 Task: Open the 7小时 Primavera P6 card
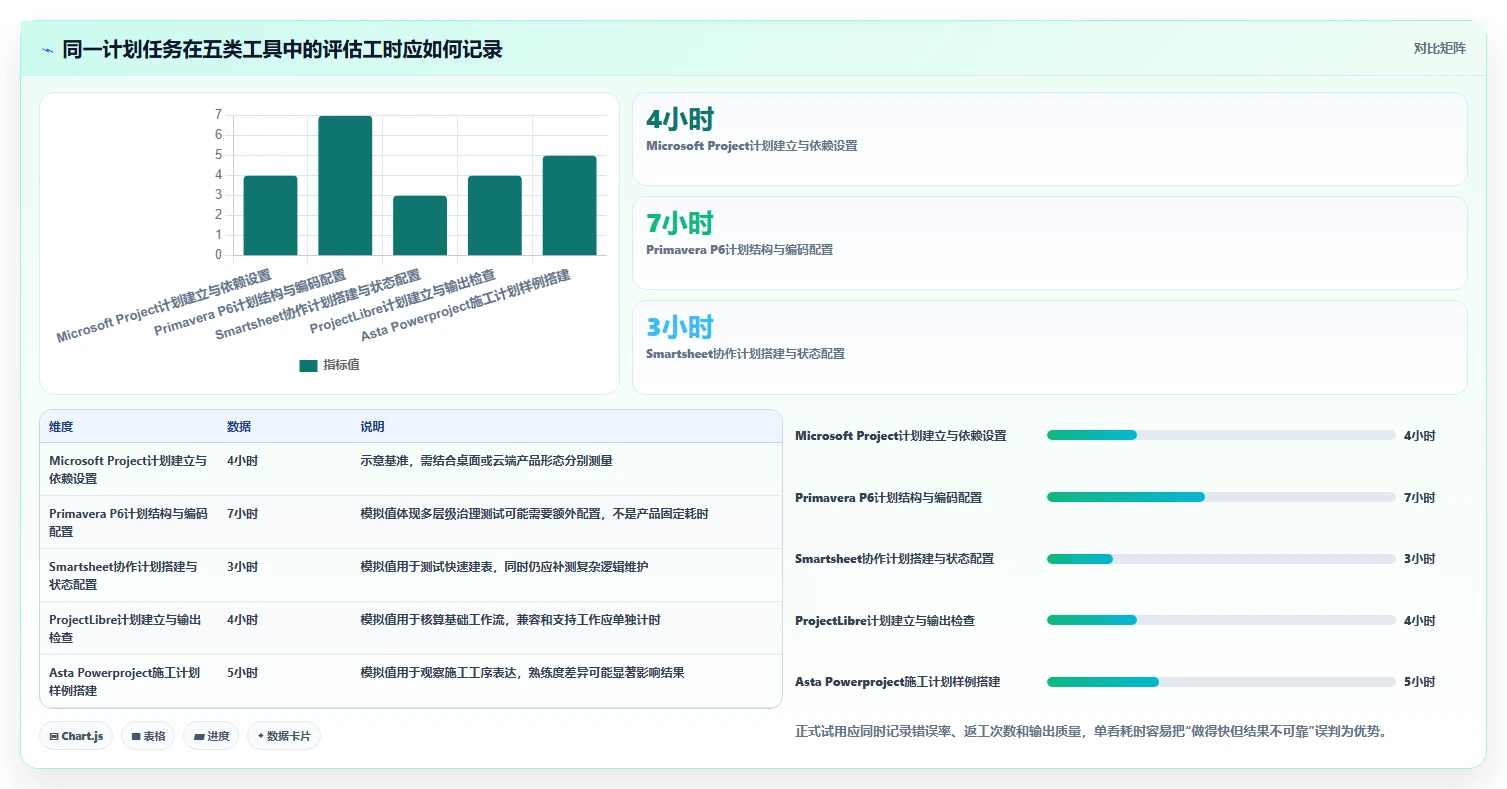pyautogui.click(x=1050, y=243)
